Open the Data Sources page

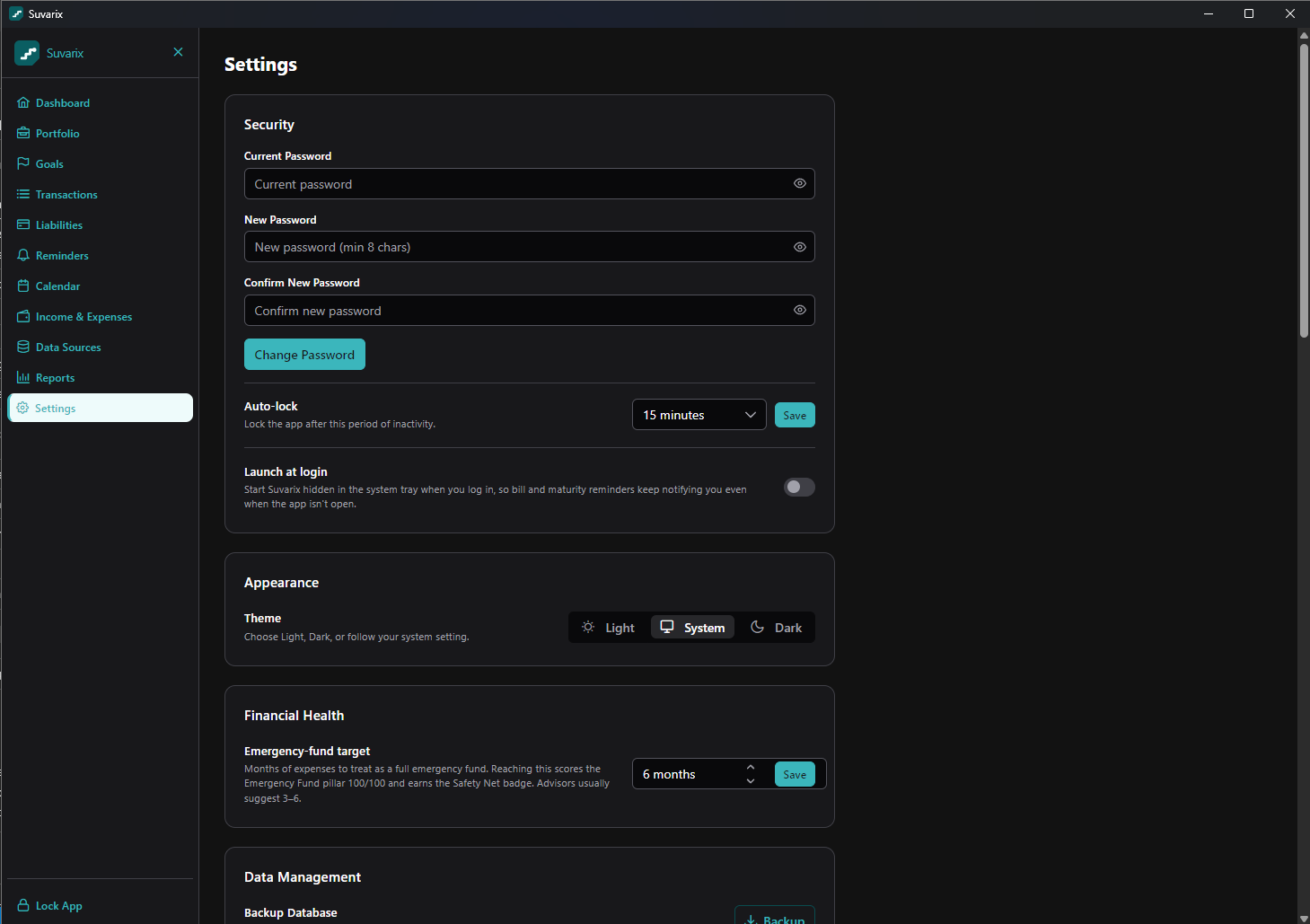click(x=101, y=347)
